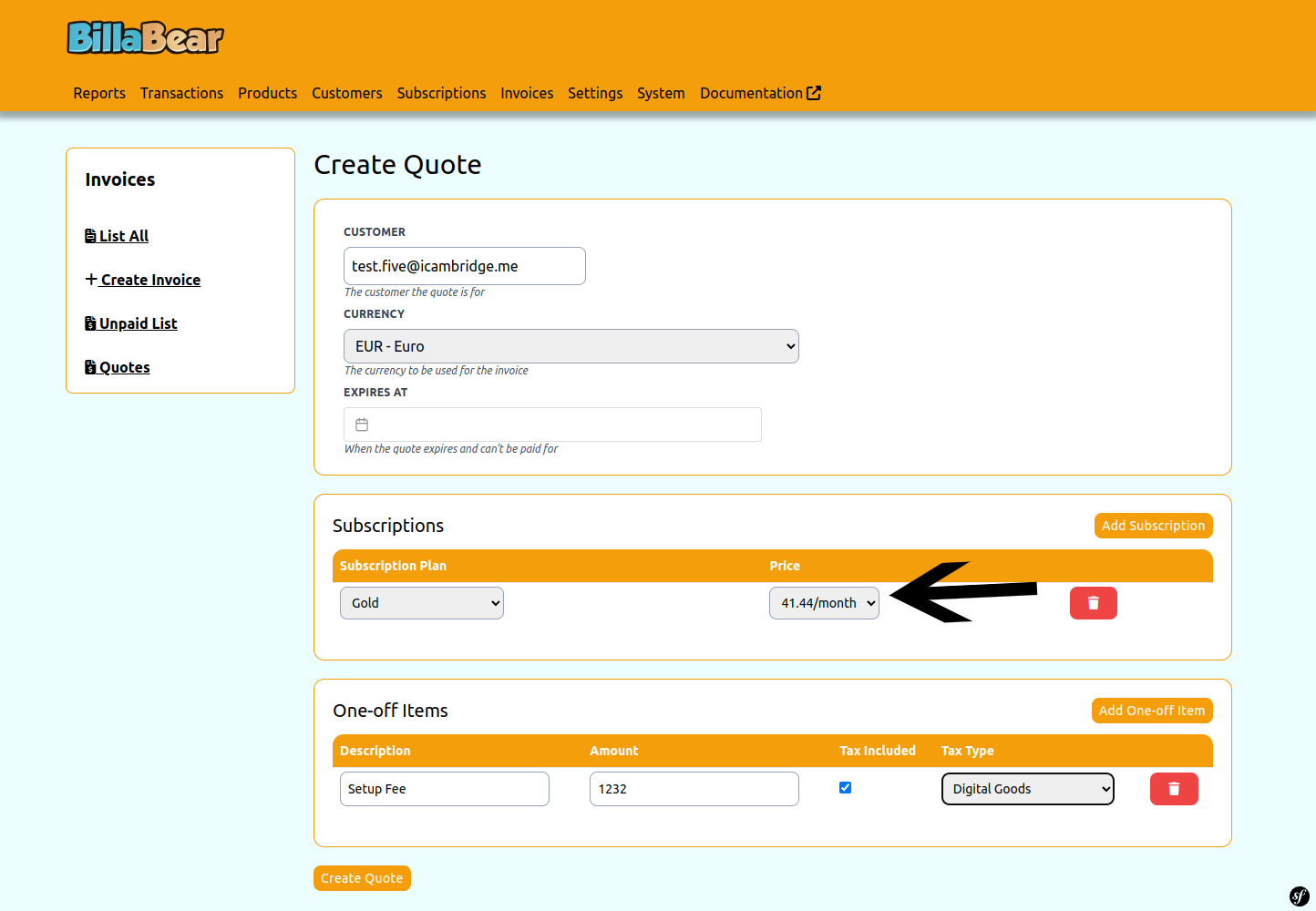
Task: Open the Customers menu
Action: coord(347,93)
